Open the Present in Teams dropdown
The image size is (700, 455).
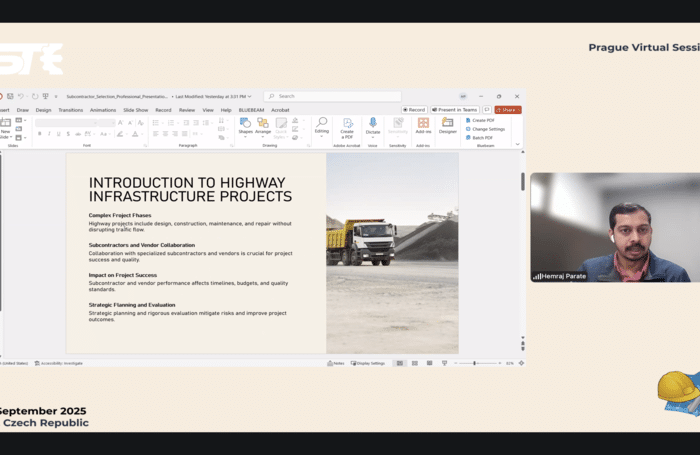click(455, 110)
